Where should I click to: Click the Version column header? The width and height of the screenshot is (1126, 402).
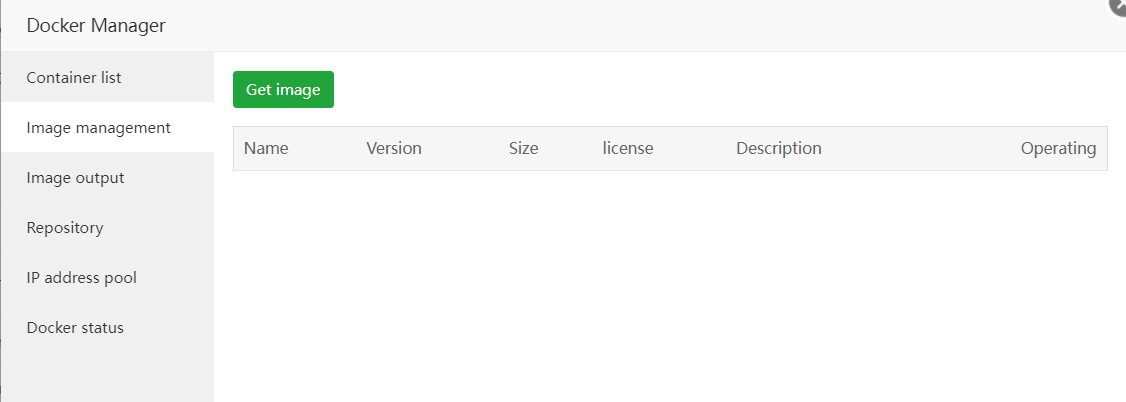(394, 149)
